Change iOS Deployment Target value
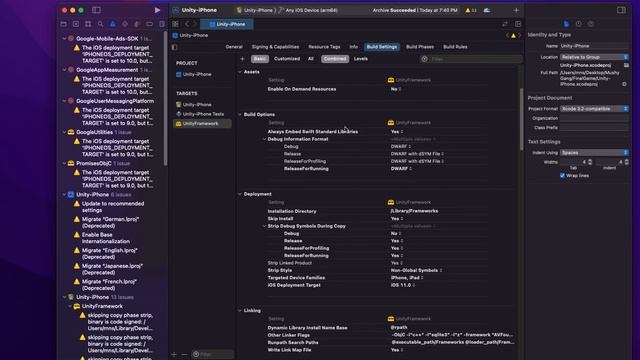The height and width of the screenshot is (360, 640). [x=402, y=285]
